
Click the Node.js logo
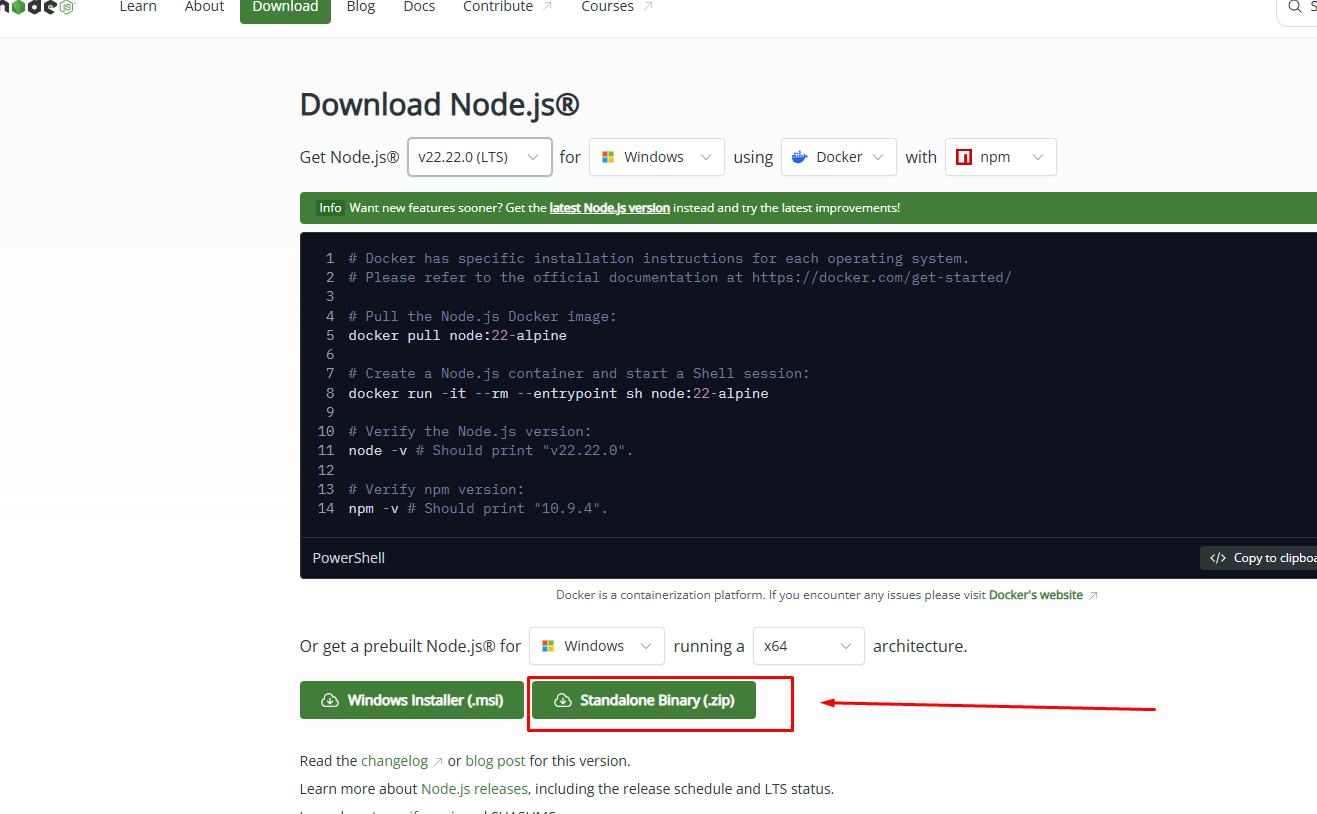37,6
